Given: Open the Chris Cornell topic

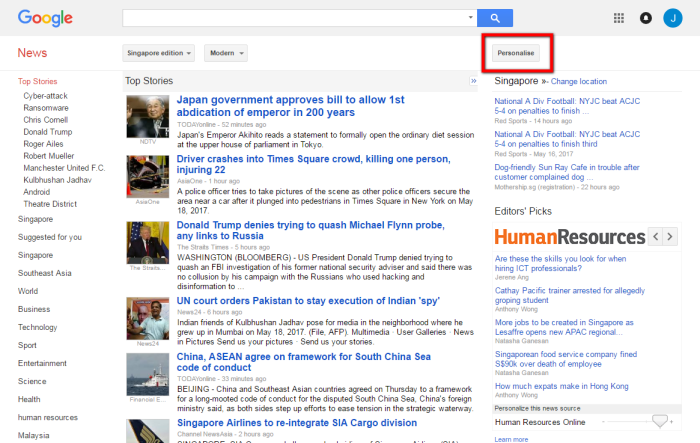Looking at the screenshot, I should tap(46, 120).
